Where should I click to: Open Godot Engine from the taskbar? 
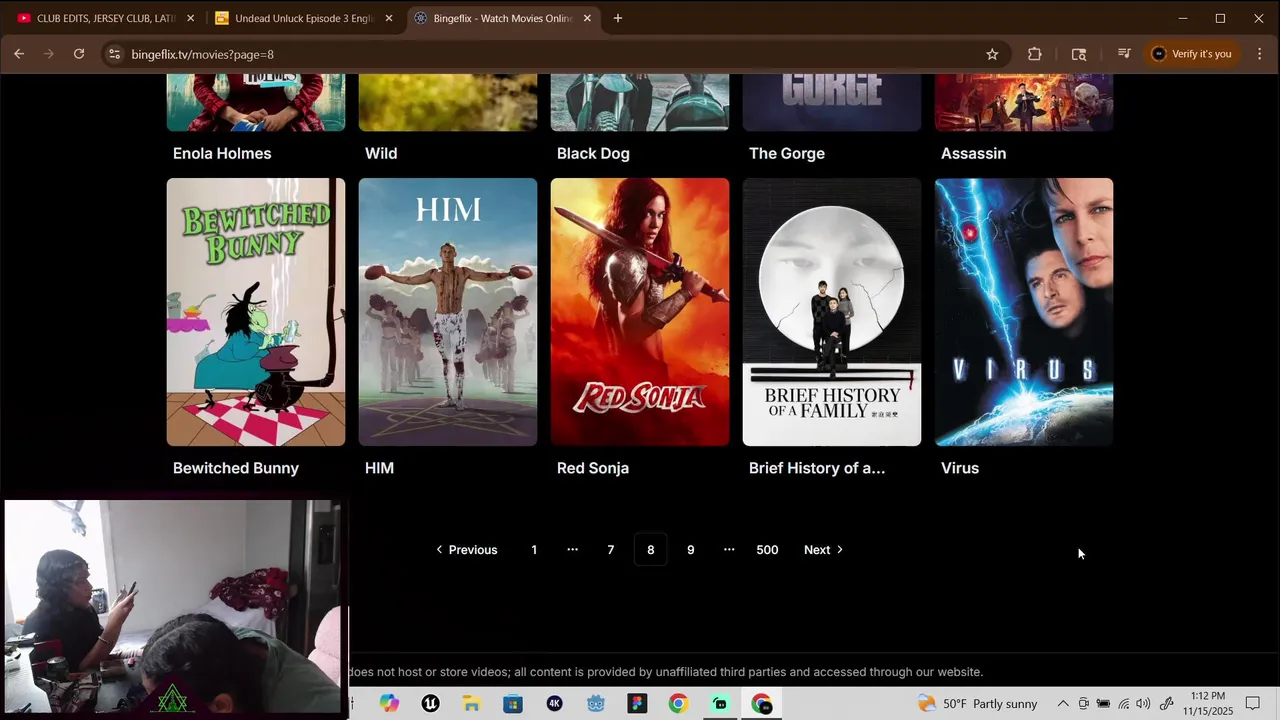(596, 704)
